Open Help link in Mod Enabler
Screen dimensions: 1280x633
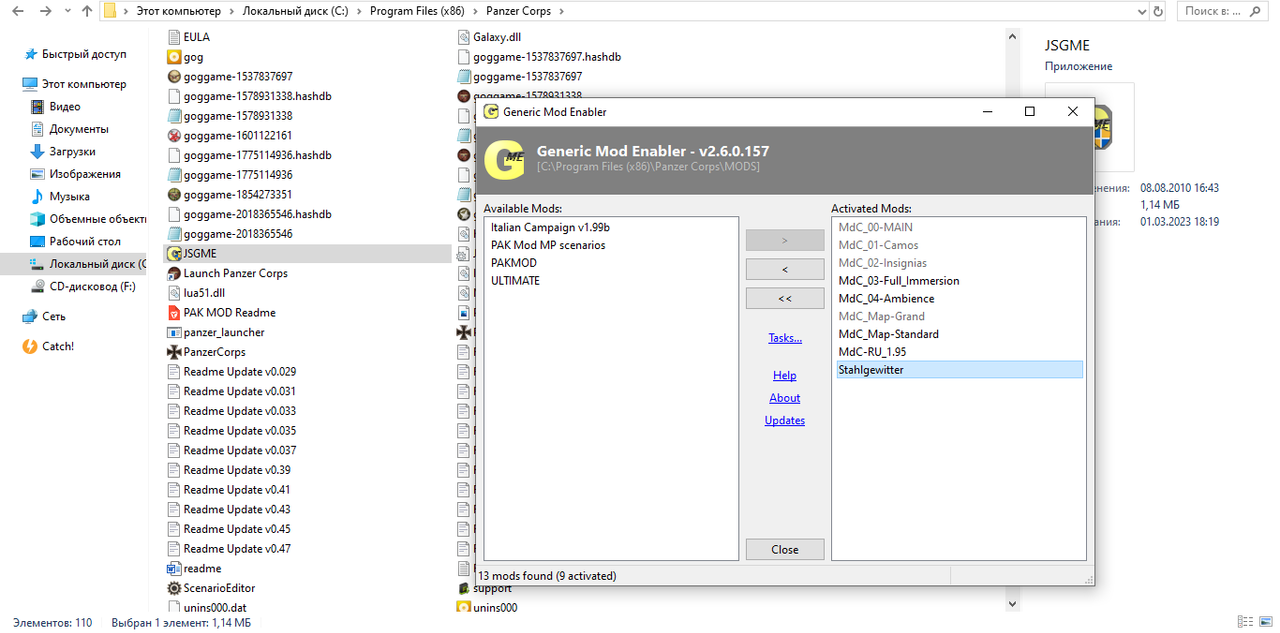coord(785,376)
